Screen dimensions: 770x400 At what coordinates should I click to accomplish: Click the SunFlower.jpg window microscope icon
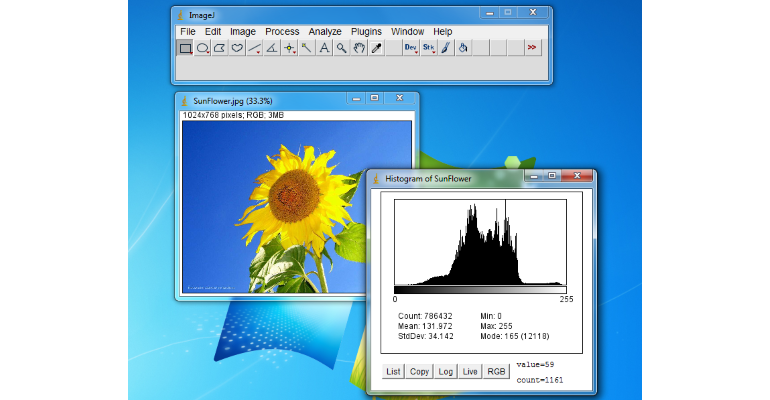[185, 101]
